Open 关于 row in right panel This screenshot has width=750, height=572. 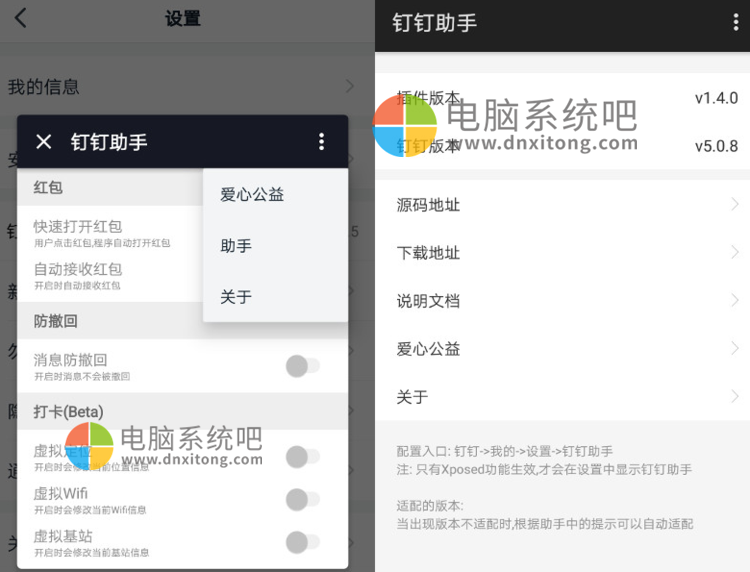click(x=562, y=396)
